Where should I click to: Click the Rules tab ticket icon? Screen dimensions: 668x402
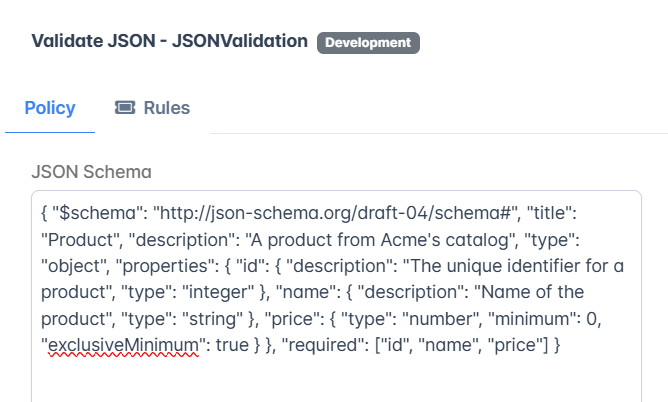[125, 108]
